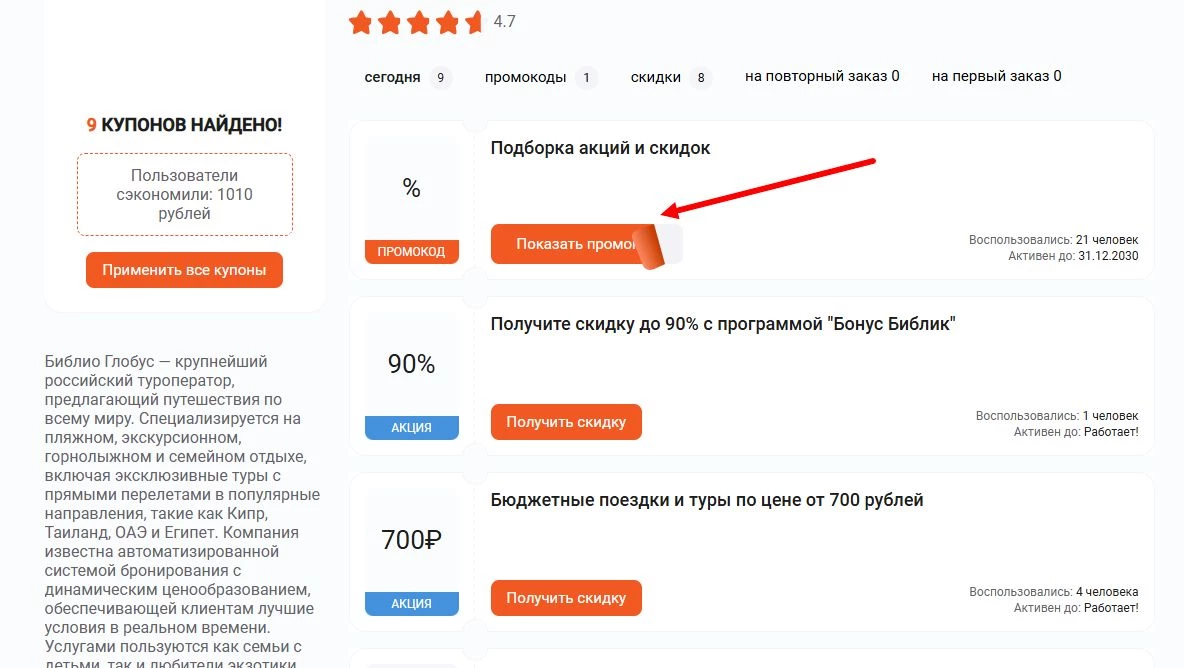Click the 'Применить все купоны' button
The height and width of the screenshot is (668, 1184).
click(x=184, y=269)
